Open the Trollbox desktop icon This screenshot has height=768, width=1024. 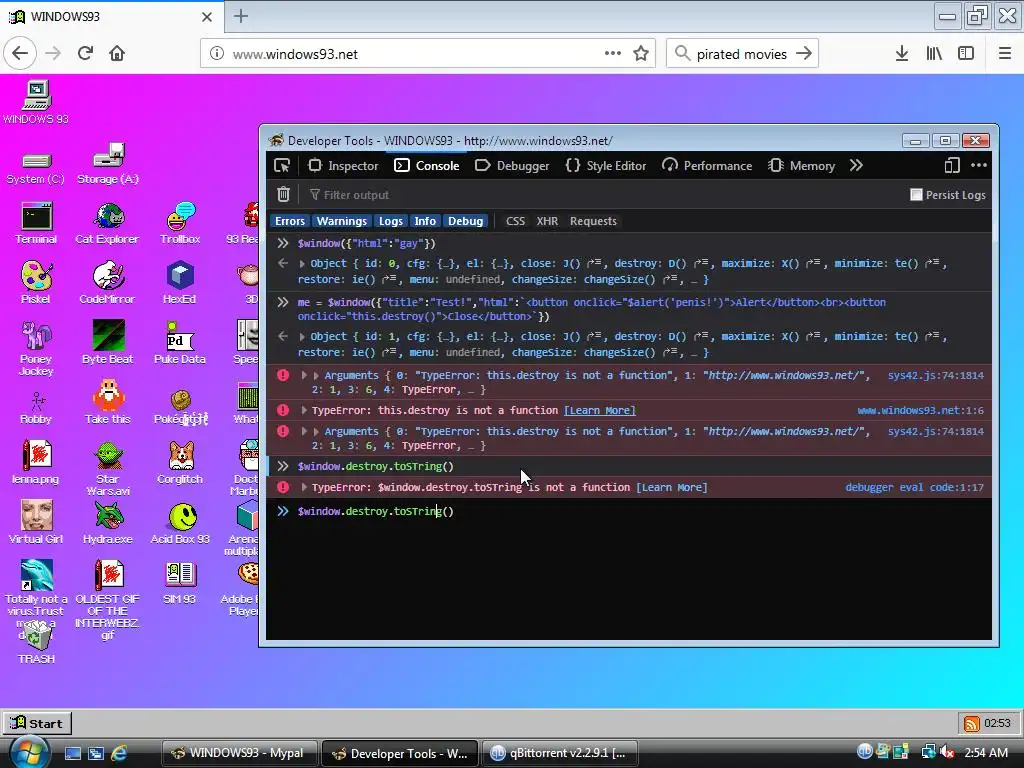[x=180, y=223]
